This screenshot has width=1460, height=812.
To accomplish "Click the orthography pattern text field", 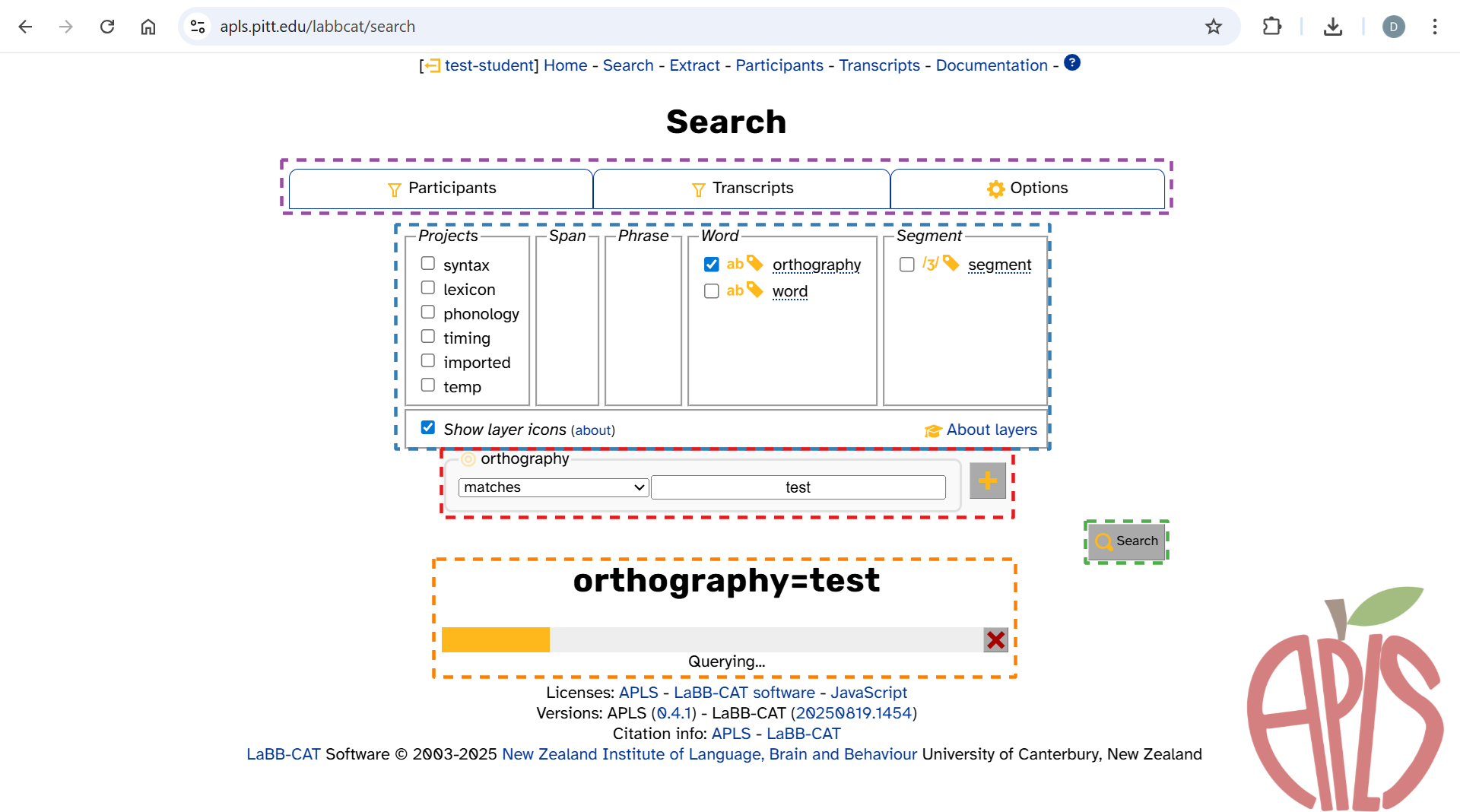I will click(798, 487).
